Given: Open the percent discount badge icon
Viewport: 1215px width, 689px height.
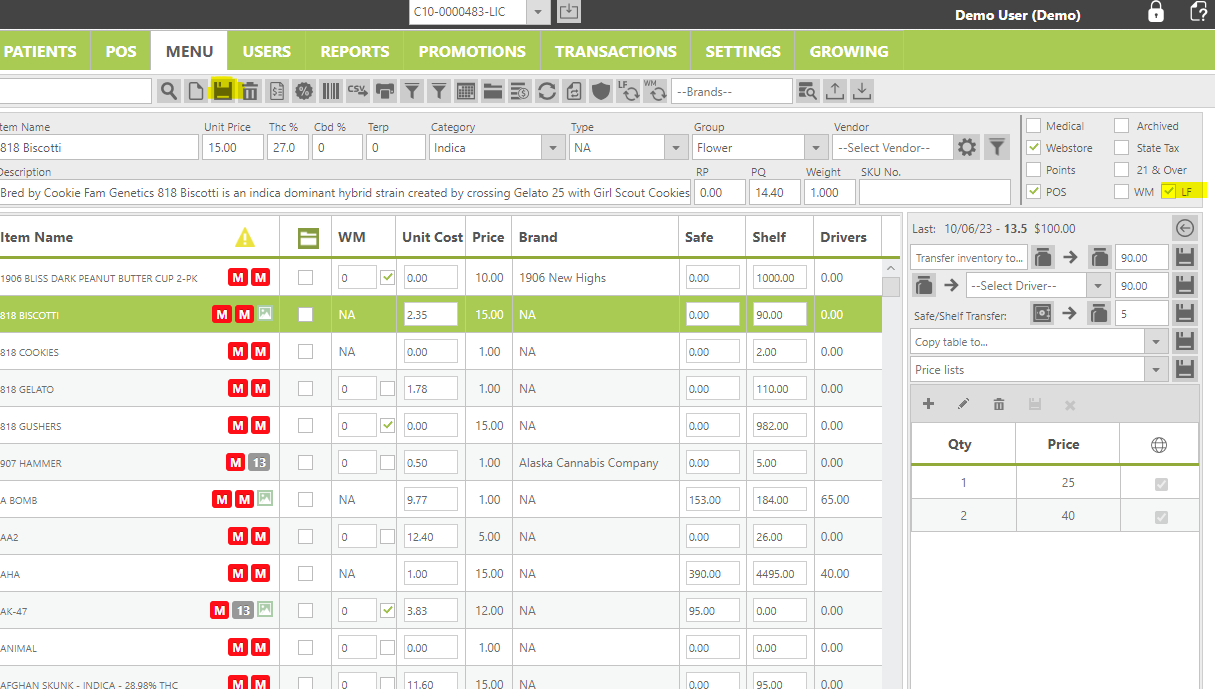Looking at the screenshot, I should [x=304, y=91].
